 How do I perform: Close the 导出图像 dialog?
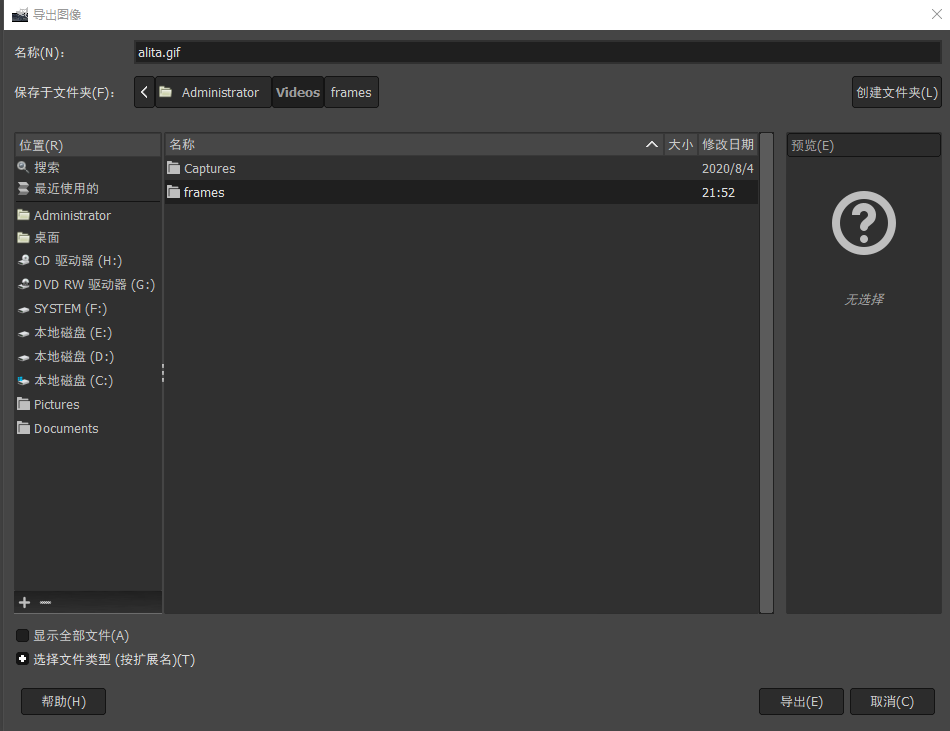pyautogui.click(x=937, y=14)
